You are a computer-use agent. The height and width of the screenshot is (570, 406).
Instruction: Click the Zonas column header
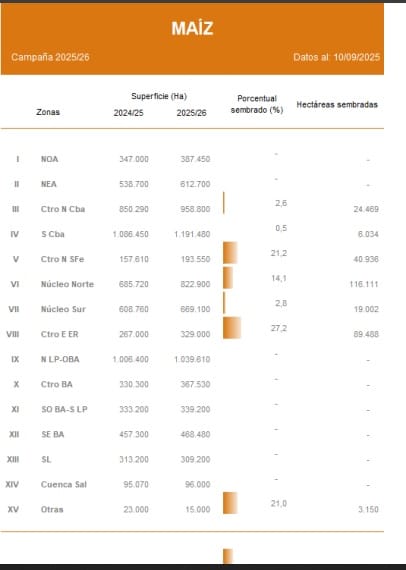click(x=48, y=112)
